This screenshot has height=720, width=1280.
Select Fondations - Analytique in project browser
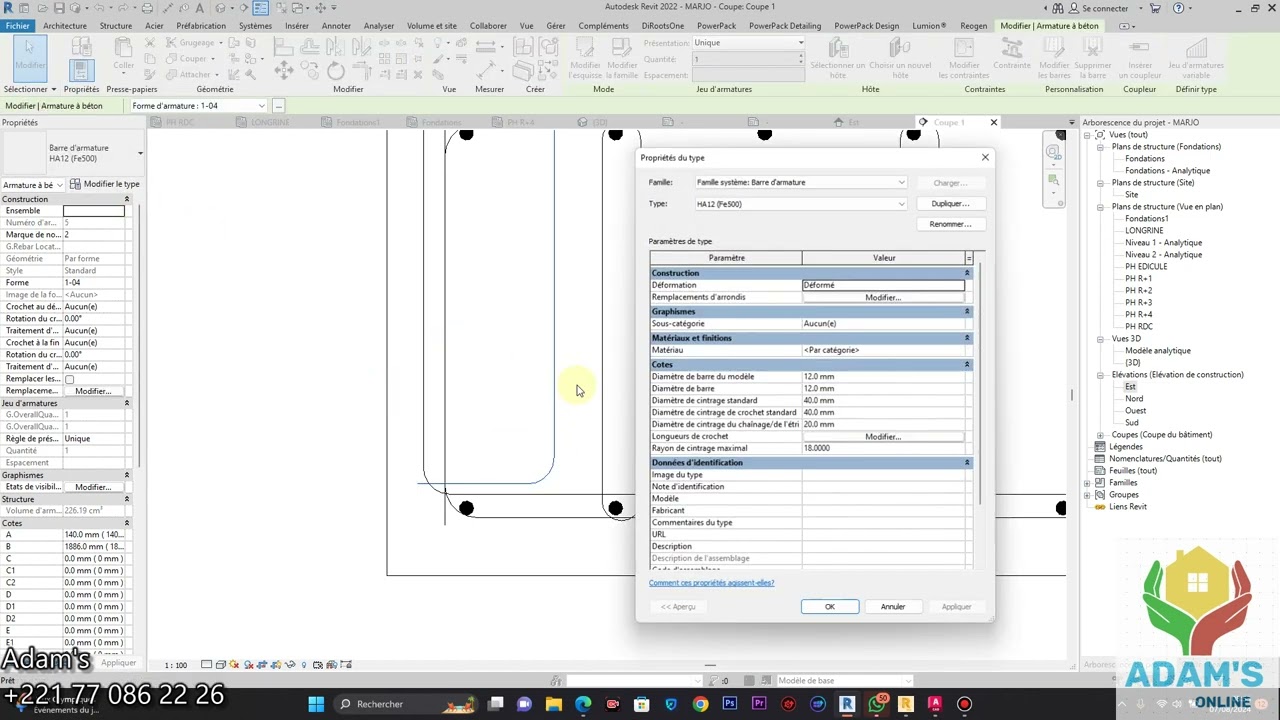click(x=1167, y=171)
